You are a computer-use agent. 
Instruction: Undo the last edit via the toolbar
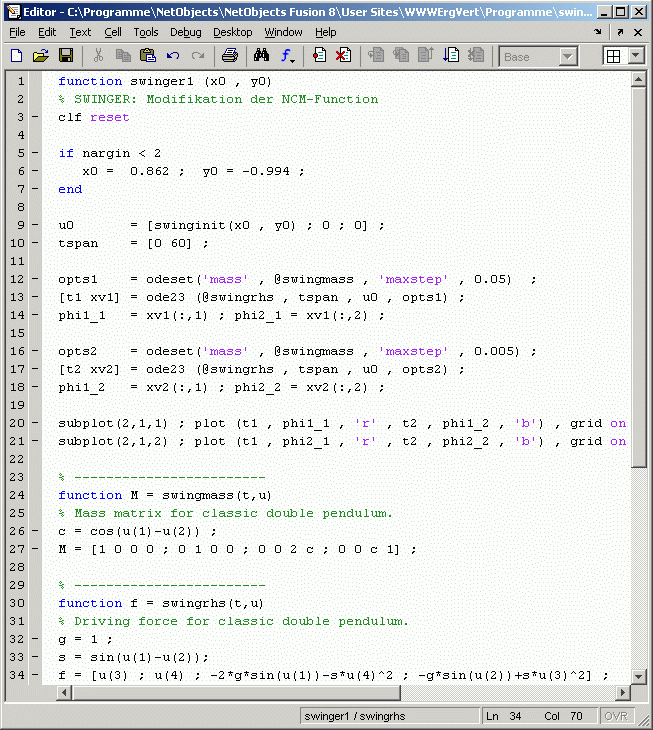[x=173, y=56]
